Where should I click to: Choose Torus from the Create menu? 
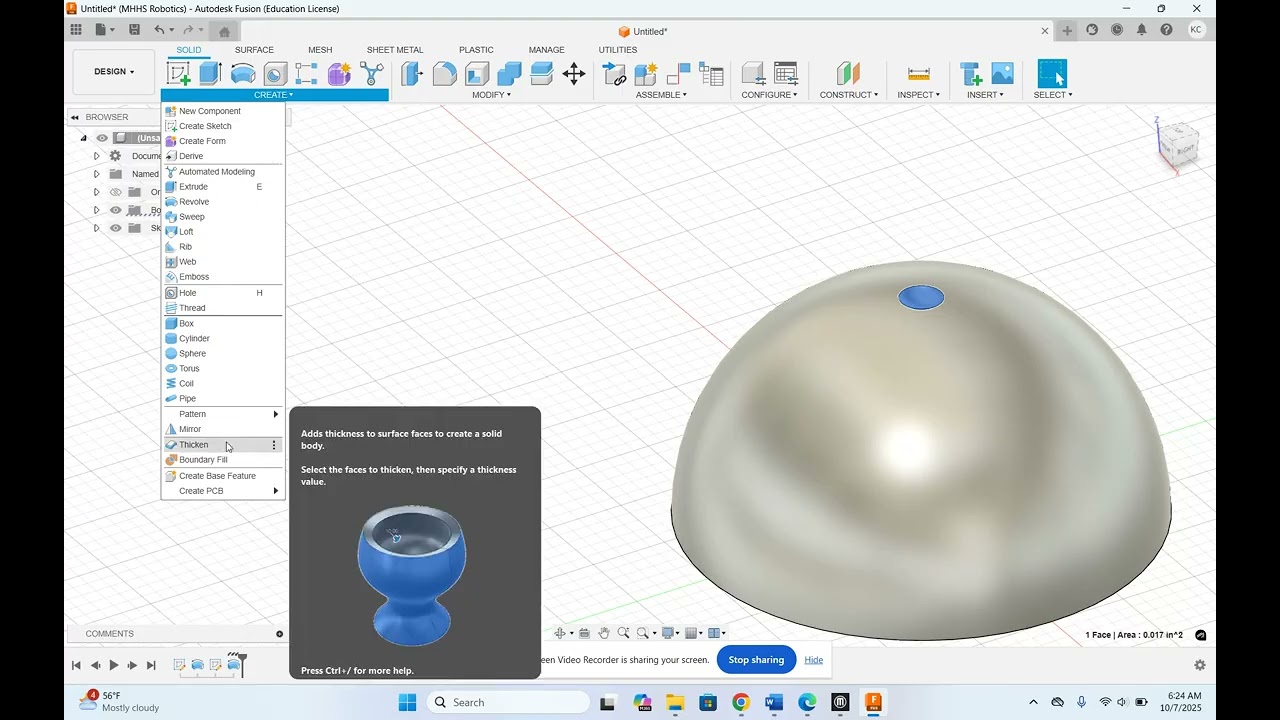[223, 368]
